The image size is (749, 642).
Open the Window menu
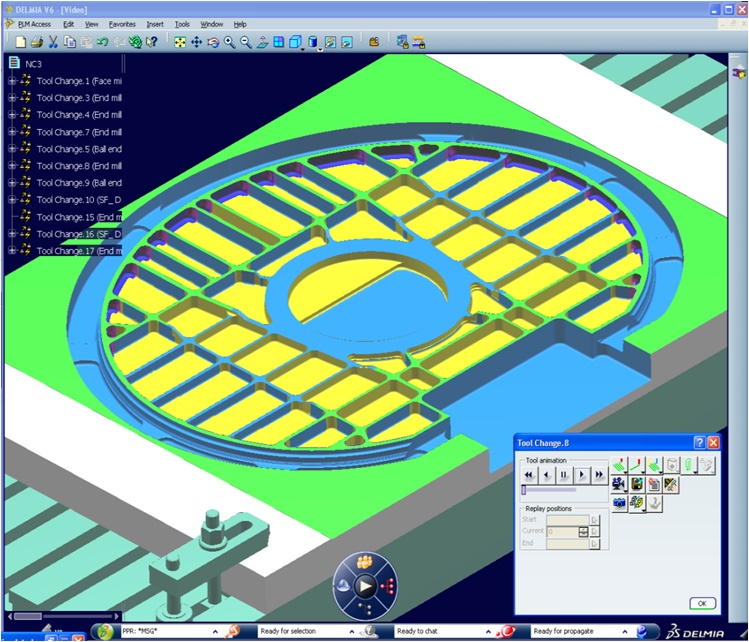[x=212, y=24]
